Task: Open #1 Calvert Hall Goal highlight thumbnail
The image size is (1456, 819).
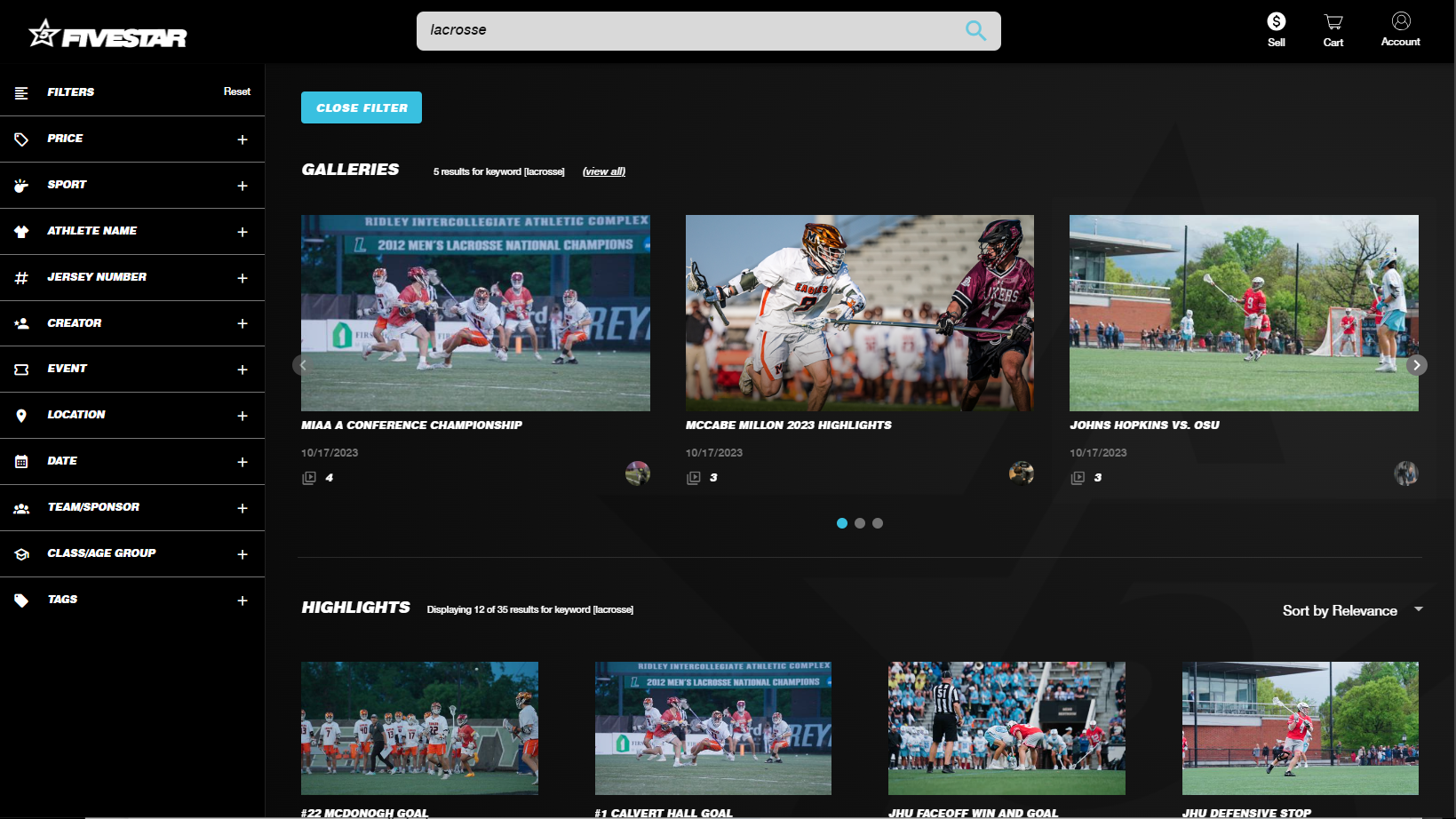Action: (713, 728)
